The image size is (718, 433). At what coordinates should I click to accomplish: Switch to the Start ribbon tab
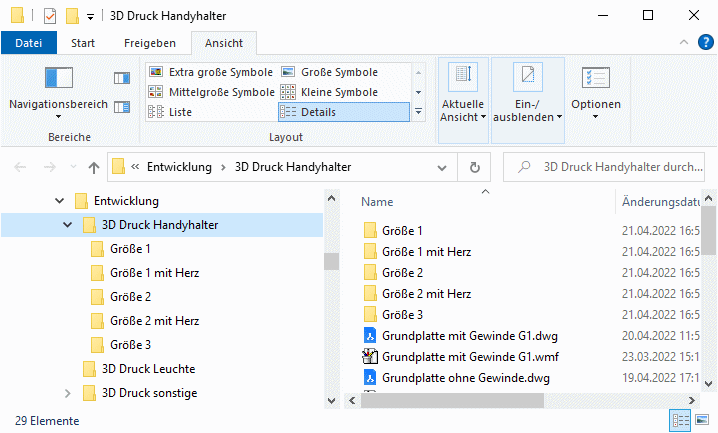click(x=83, y=43)
